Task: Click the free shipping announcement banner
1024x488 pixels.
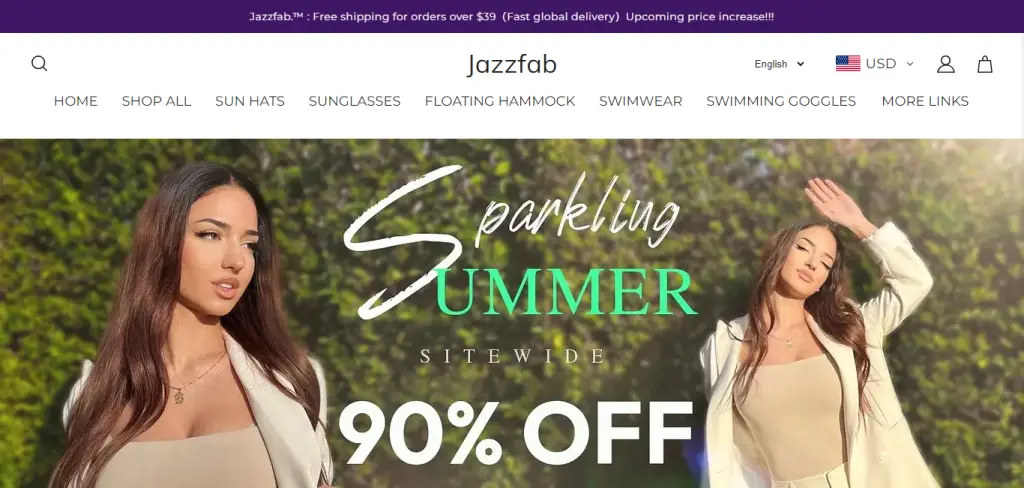Action: [x=512, y=16]
